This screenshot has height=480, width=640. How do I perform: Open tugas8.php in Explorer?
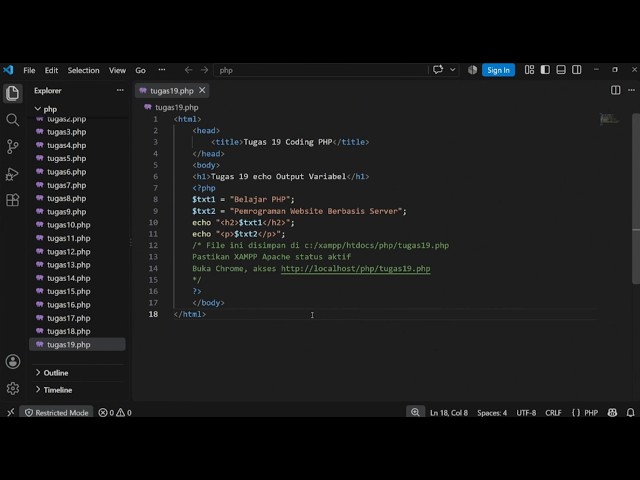pos(67,198)
